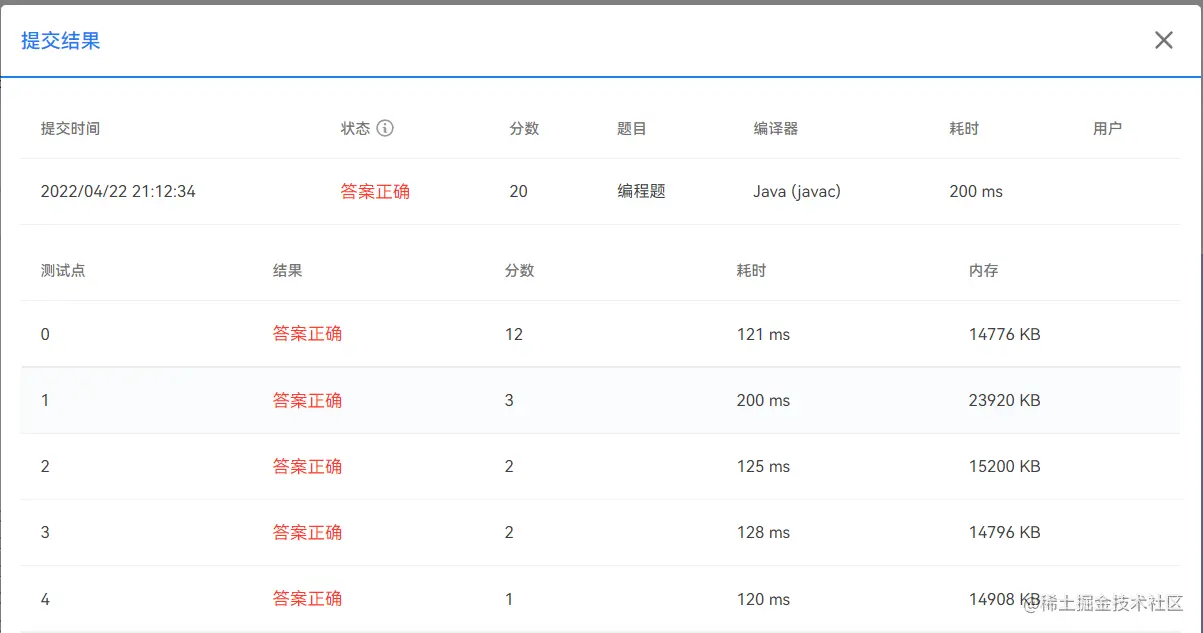Select test point 0 row number

pyautogui.click(x=45, y=334)
